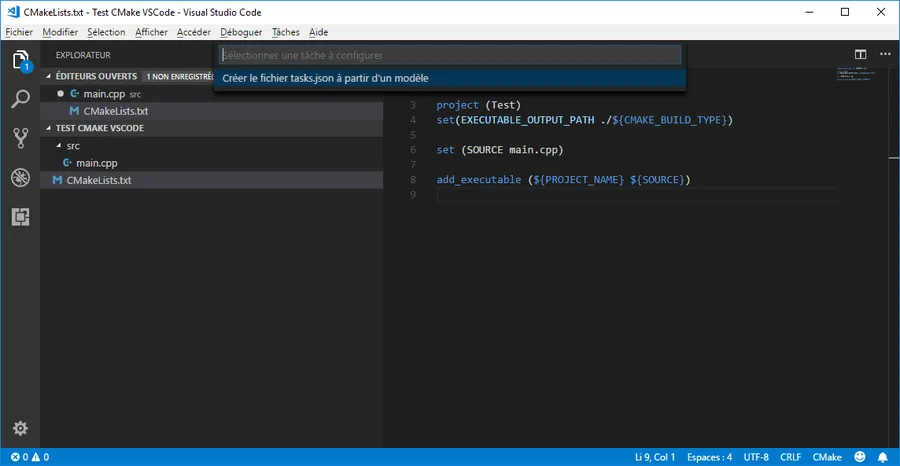
Task: Select CMakeLists.txt in project tree
Action: [99, 180]
